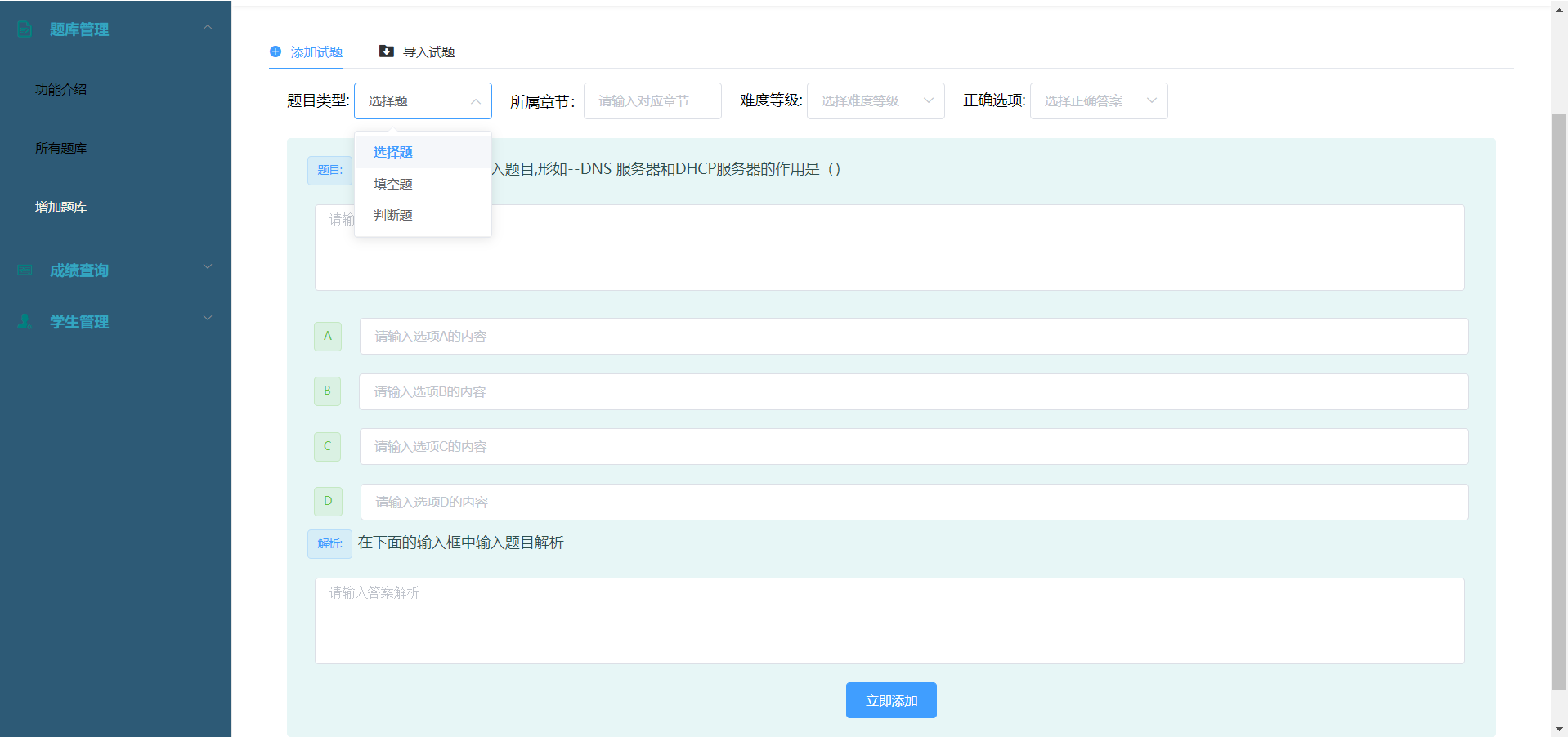Open the 难度等级 difficulty dropdown
1568x737 pixels.
pyautogui.click(x=875, y=101)
